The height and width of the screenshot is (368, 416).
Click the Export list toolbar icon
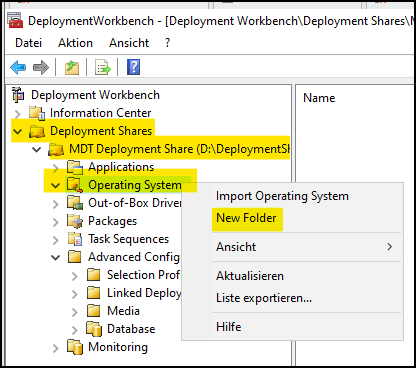[x=103, y=68]
